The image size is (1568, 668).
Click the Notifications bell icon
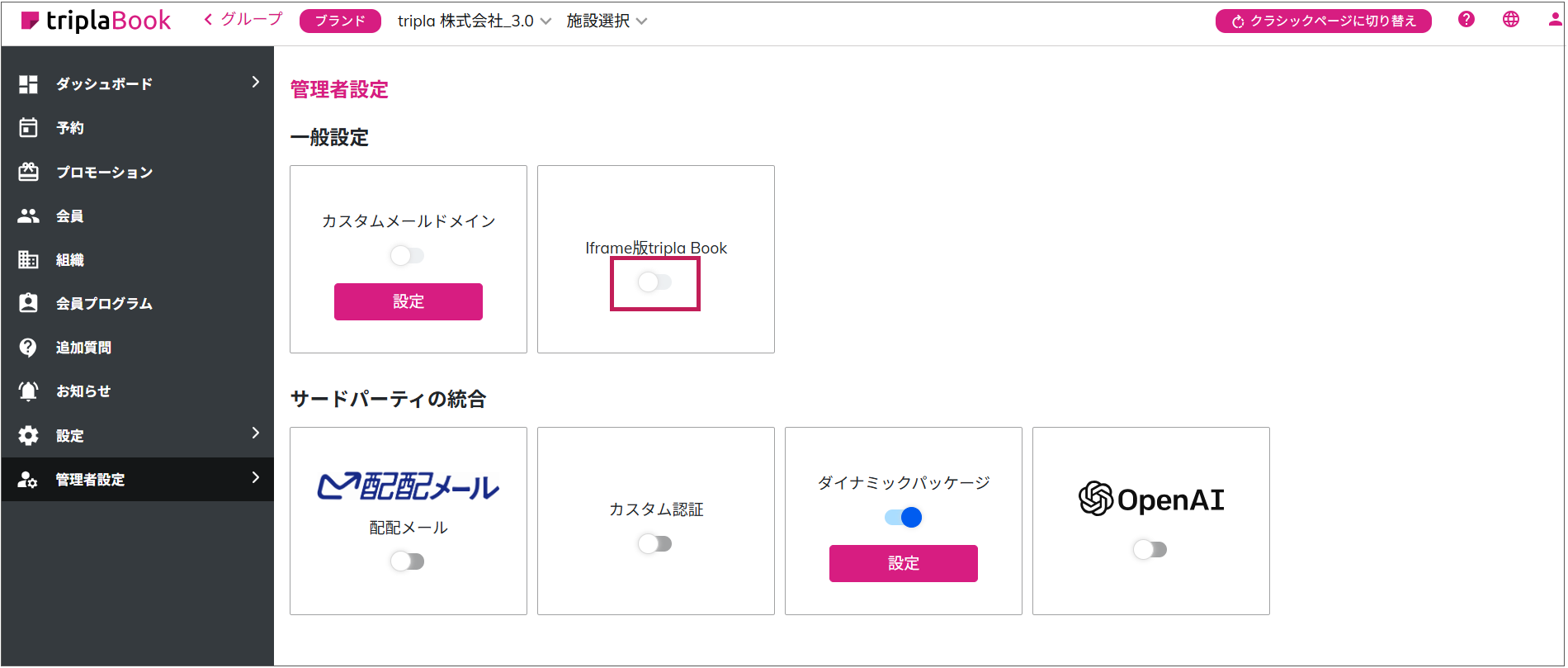click(x=29, y=391)
